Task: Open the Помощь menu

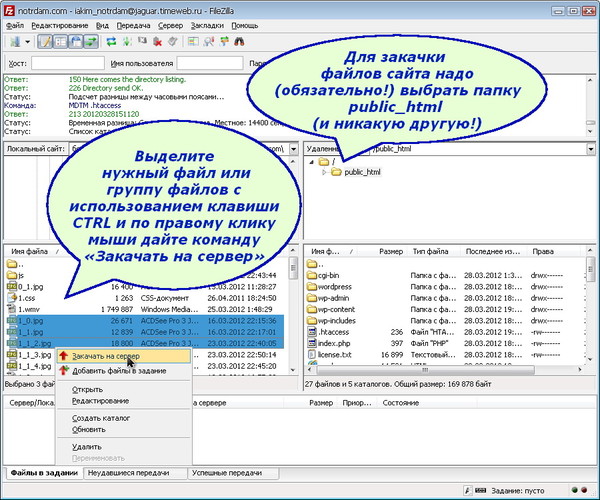Action: pos(245,26)
